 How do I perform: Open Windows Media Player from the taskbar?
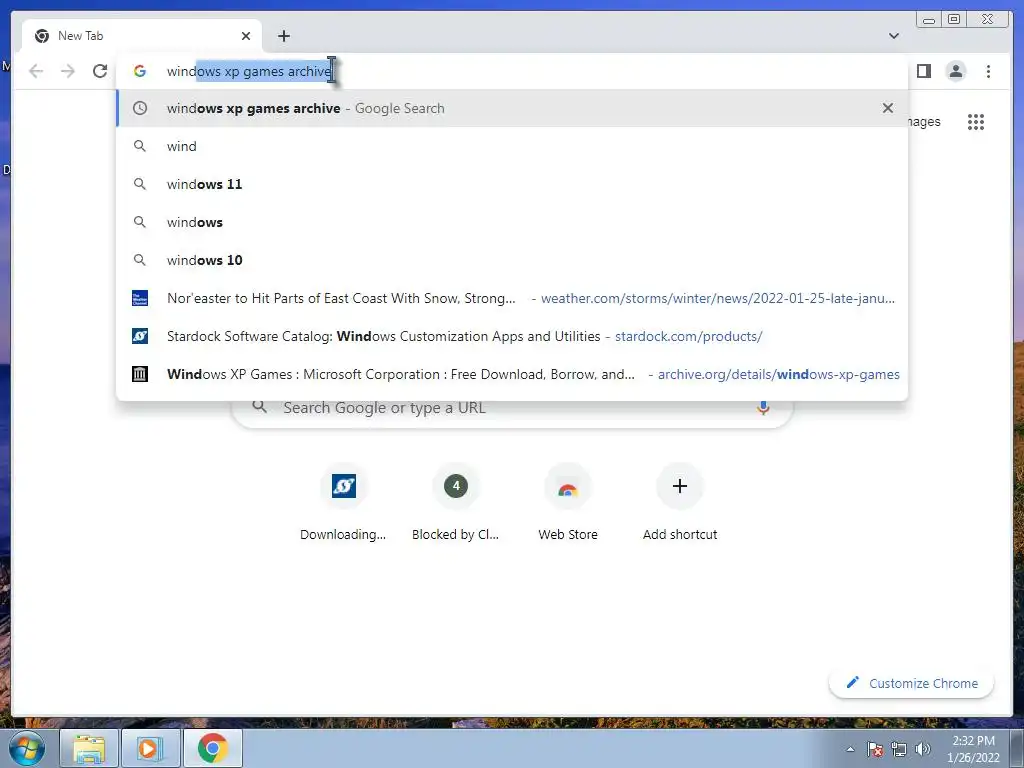click(150, 748)
